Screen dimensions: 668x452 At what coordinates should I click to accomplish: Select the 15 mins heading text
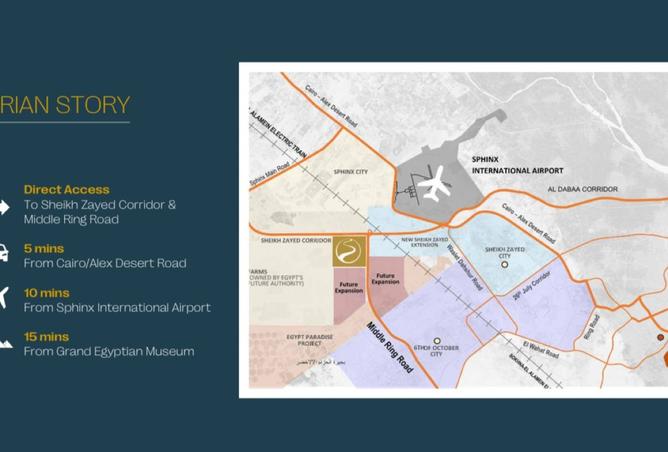(x=47, y=336)
